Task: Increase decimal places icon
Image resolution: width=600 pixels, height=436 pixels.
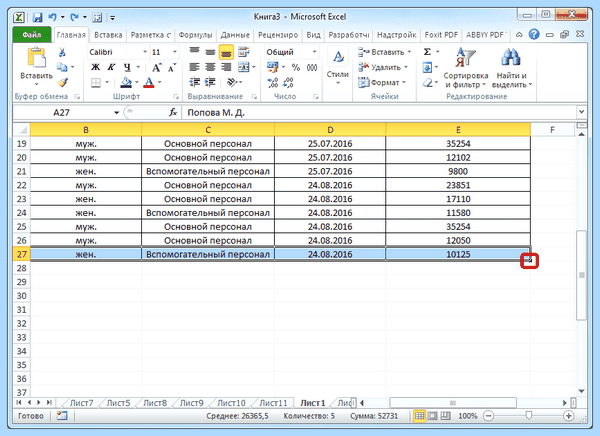Action: tap(272, 82)
